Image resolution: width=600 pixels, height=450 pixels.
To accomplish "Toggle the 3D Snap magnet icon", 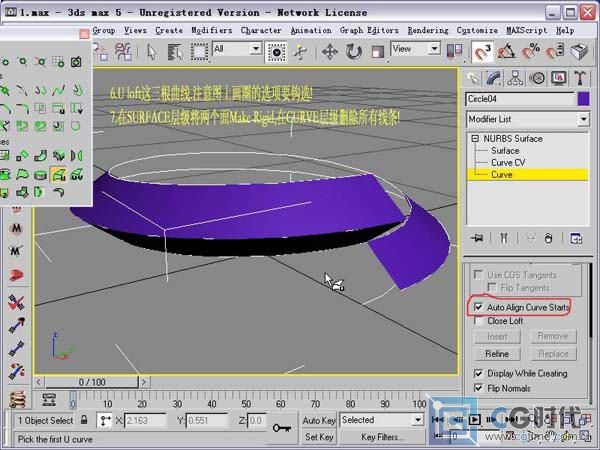I will tap(482, 52).
